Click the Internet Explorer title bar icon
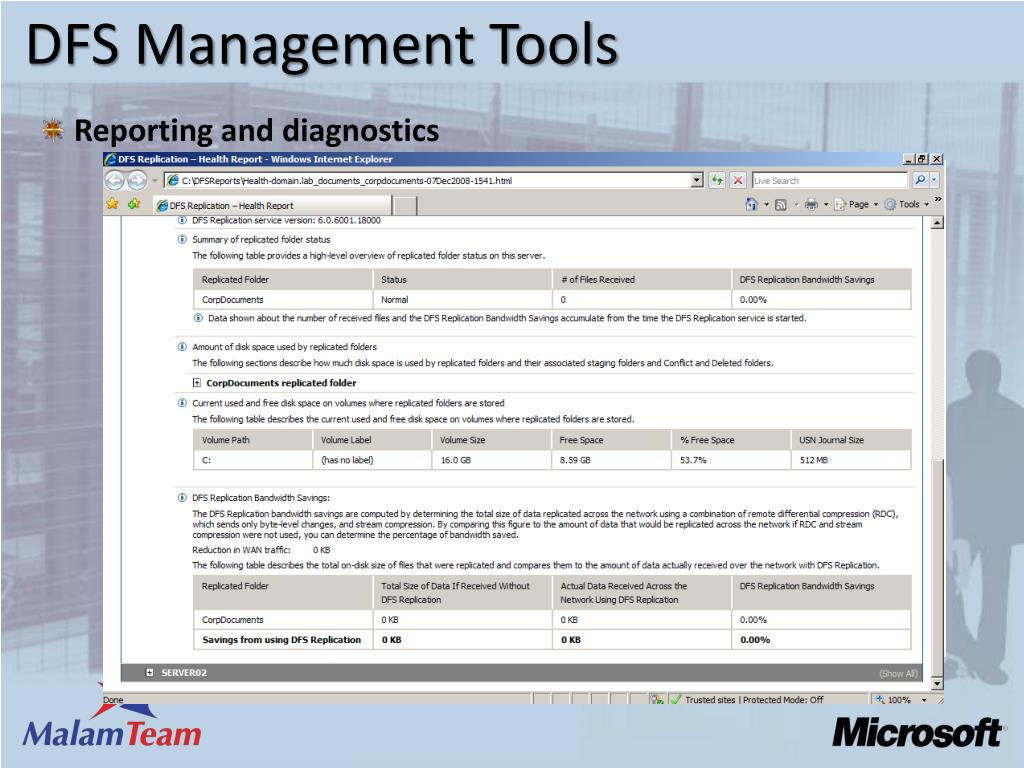Image resolution: width=1024 pixels, height=768 pixels. pyautogui.click(x=110, y=159)
